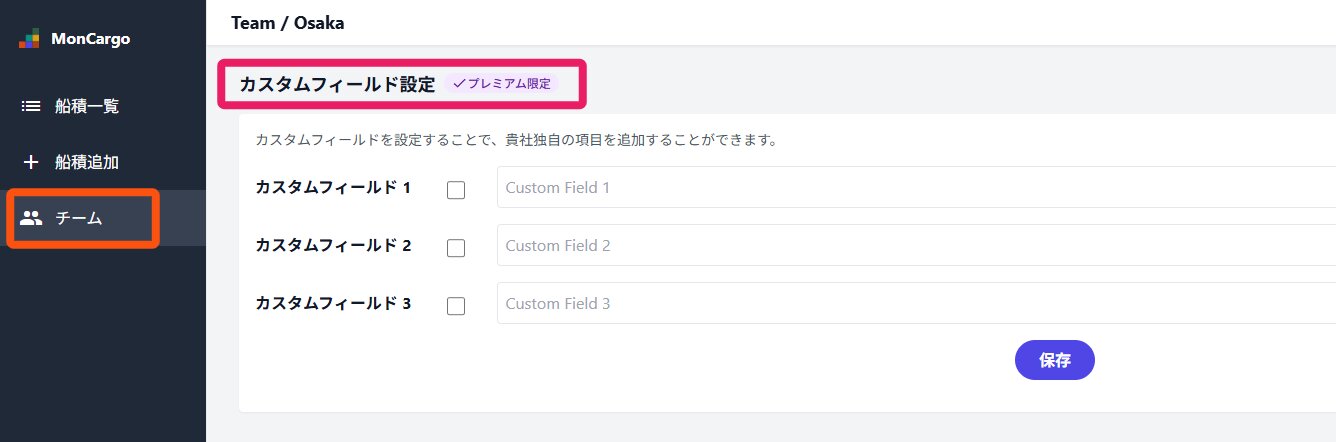The image size is (1336, 442).
Task: Enable the カスタムフィールド 1 checkbox
Action: pos(456,190)
